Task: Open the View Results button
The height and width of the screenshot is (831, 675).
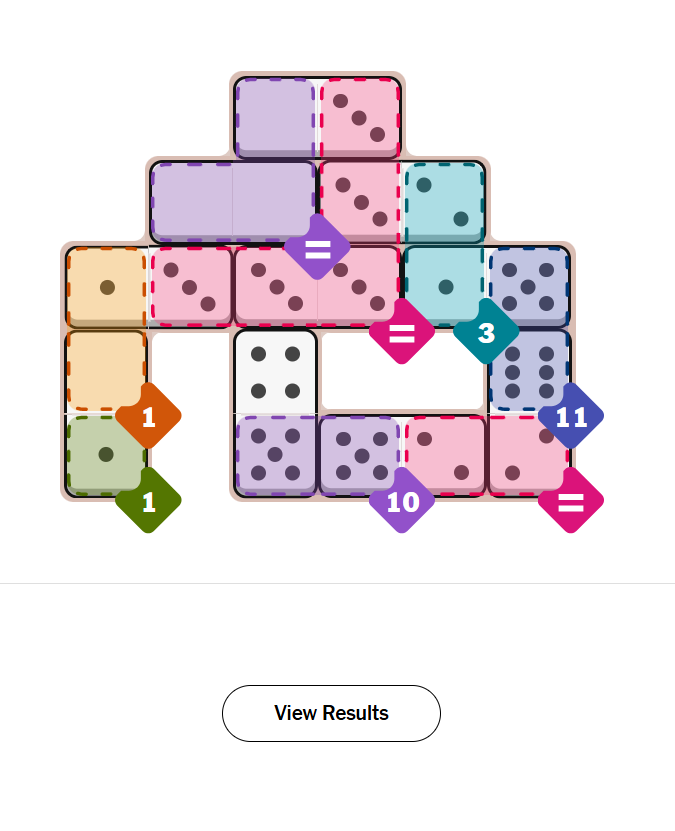Action: tap(331, 713)
